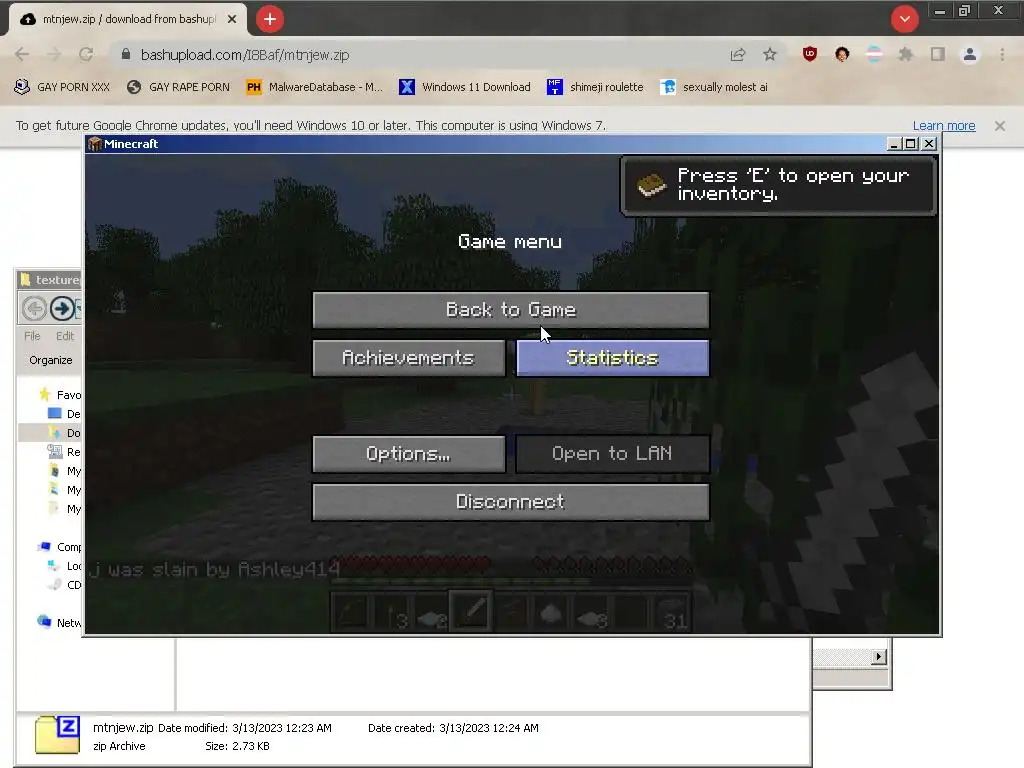Dismiss the Chrome update infobar
The image size is (1024, 768).
(x=1000, y=125)
